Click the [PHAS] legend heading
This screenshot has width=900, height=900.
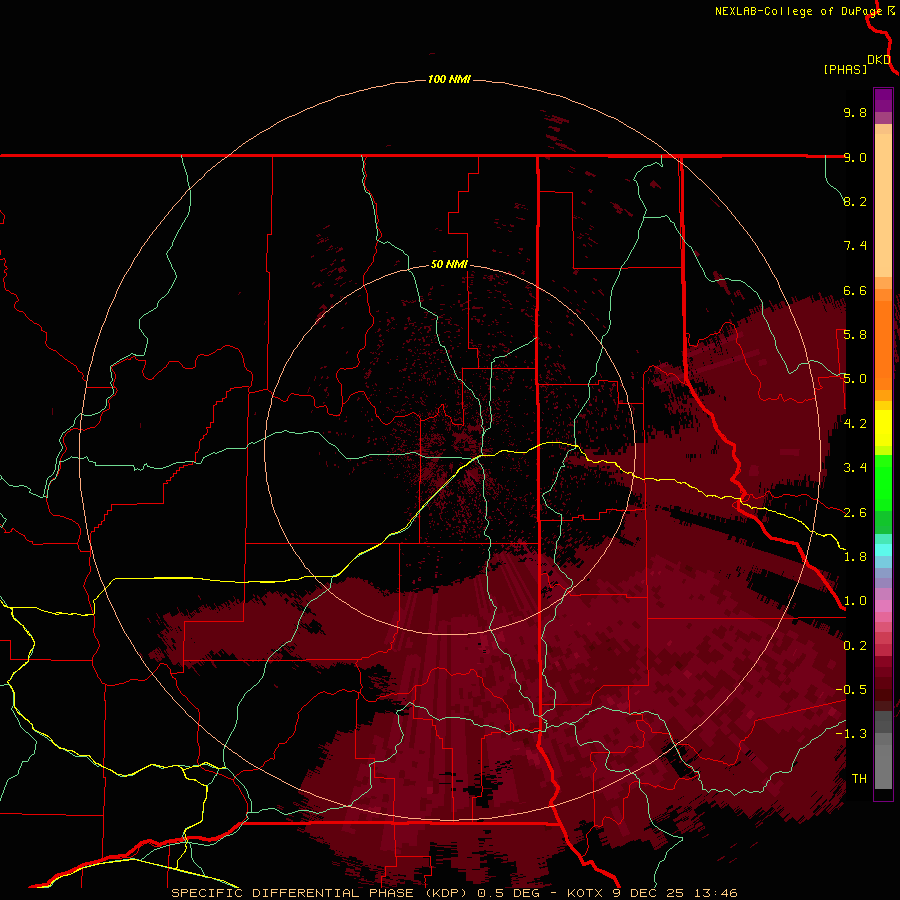click(845, 69)
